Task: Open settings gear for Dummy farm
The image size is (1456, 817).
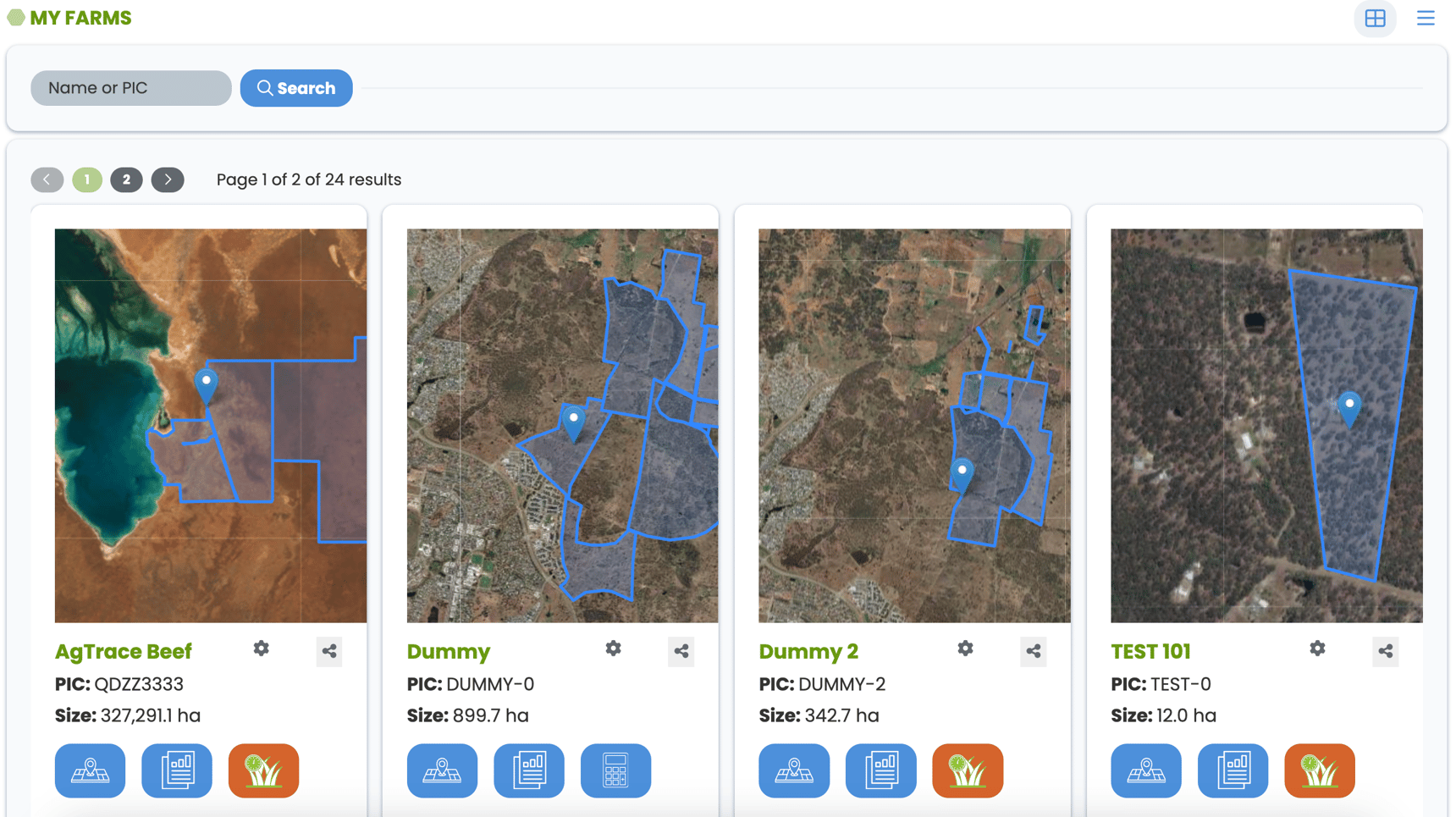Action: 614,649
